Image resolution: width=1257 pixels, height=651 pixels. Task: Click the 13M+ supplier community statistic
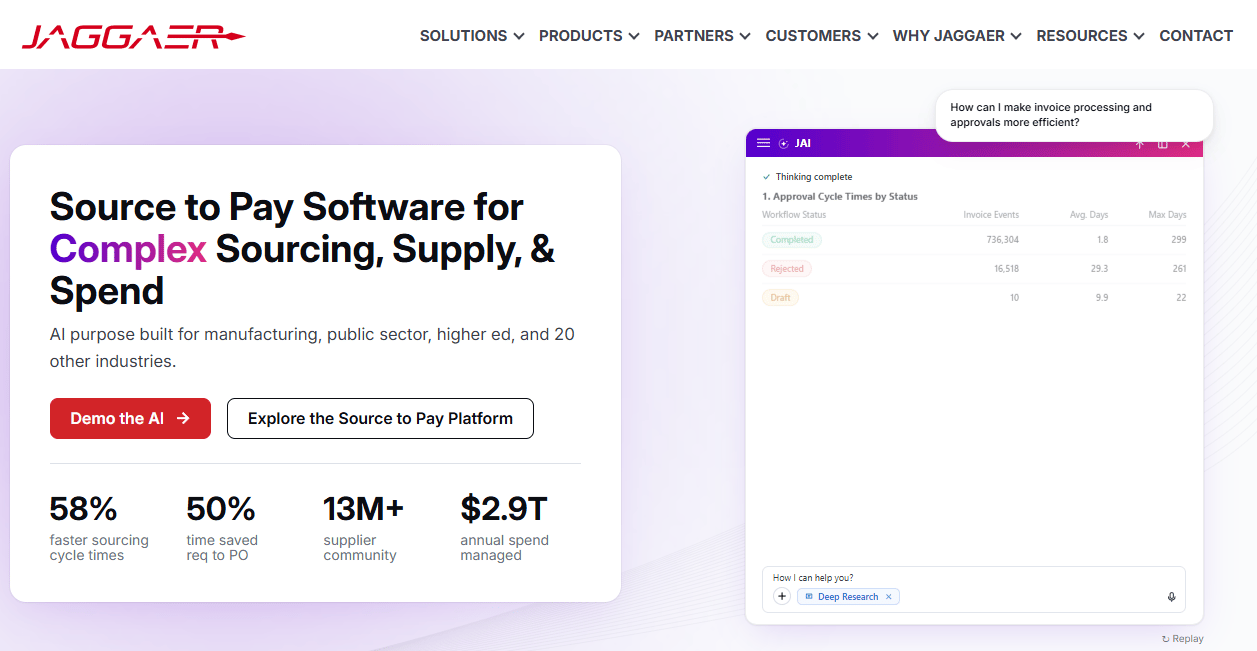[363, 528]
